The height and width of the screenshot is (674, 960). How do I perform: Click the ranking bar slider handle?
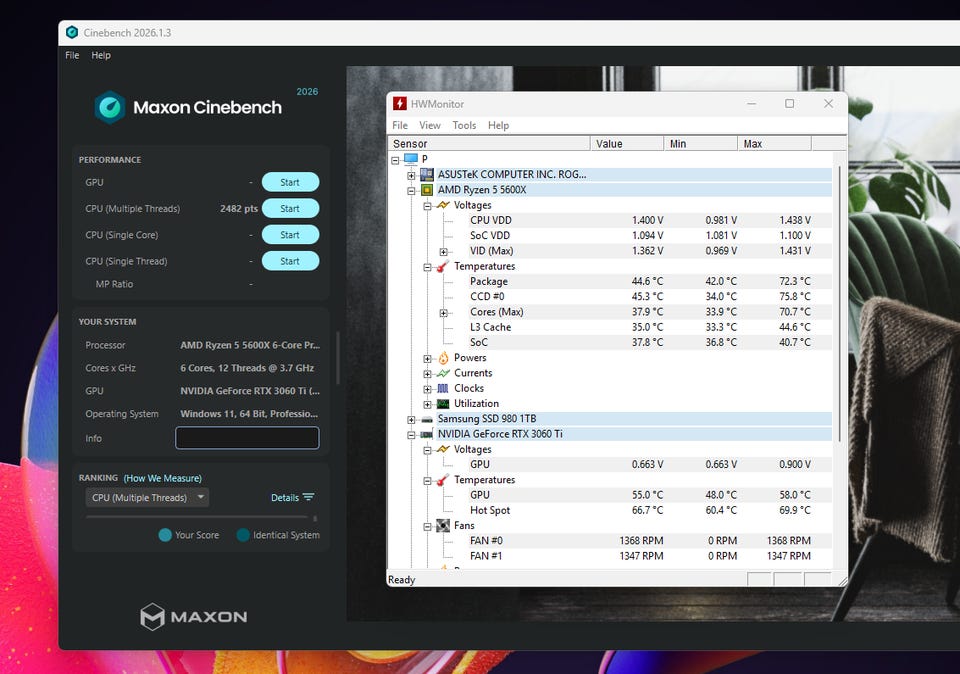[315, 518]
